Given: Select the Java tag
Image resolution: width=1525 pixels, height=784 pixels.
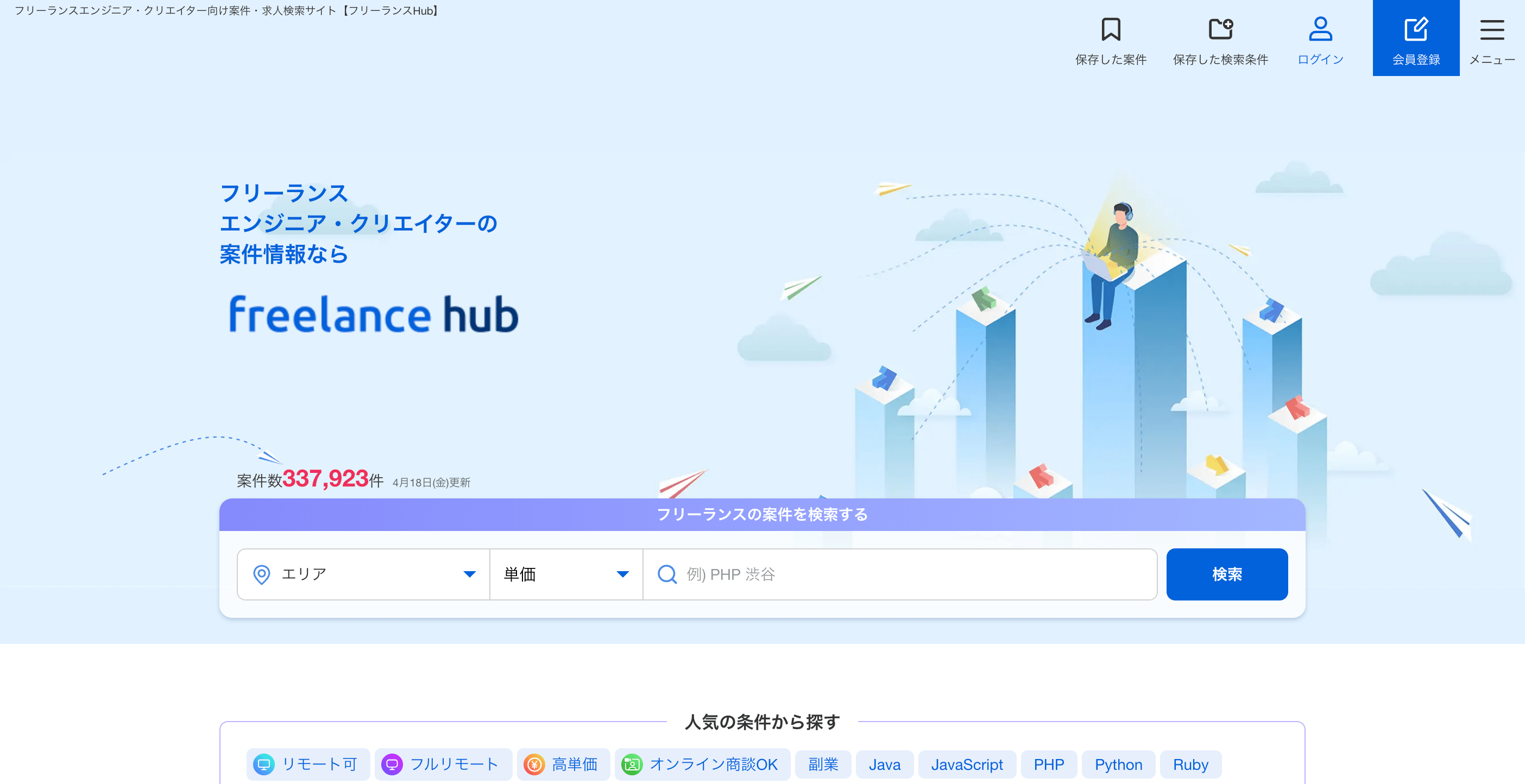Looking at the screenshot, I should point(885,764).
